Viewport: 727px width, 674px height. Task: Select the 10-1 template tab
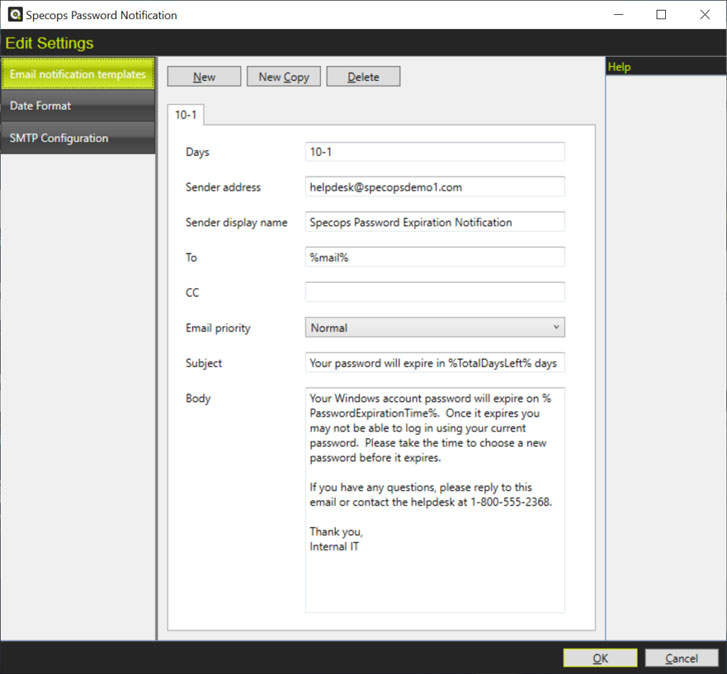click(x=187, y=115)
